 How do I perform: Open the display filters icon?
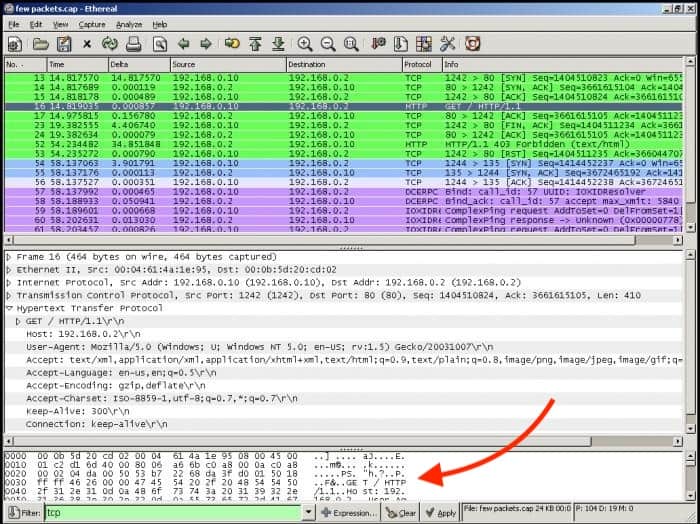pyautogui.click(x=400, y=44)
